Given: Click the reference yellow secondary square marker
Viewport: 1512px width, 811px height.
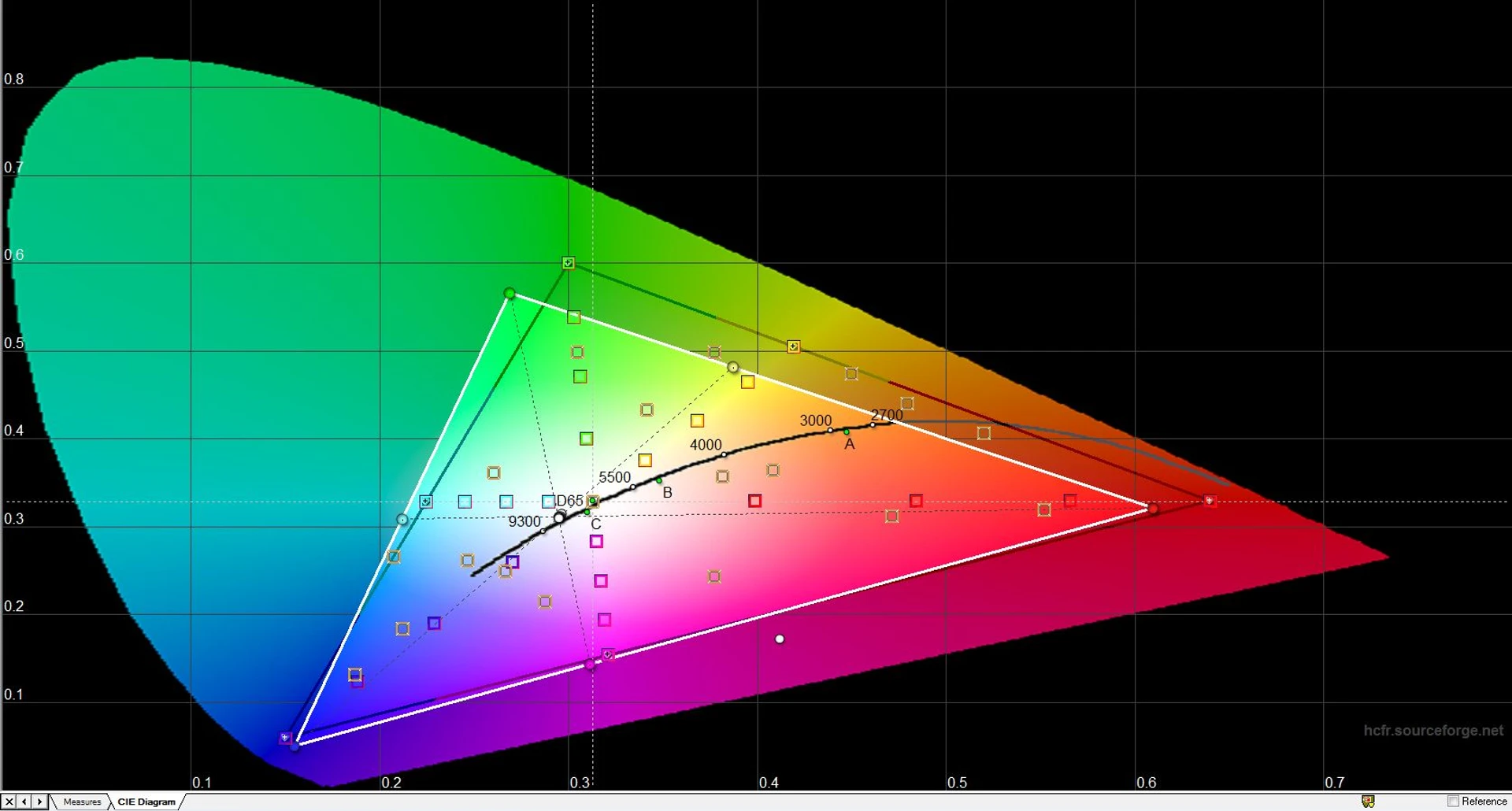Looking at the screenshot, I should tap(794, 346).
